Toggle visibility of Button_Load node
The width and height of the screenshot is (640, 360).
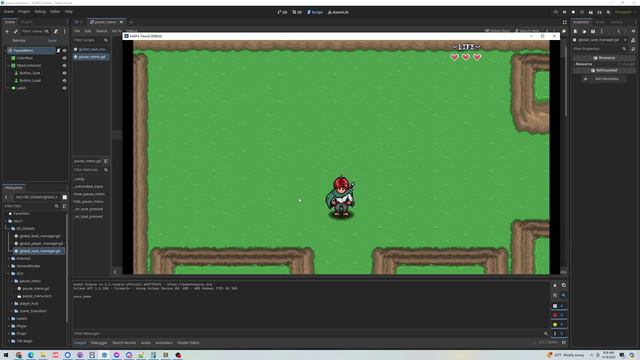tap(64, 80)
